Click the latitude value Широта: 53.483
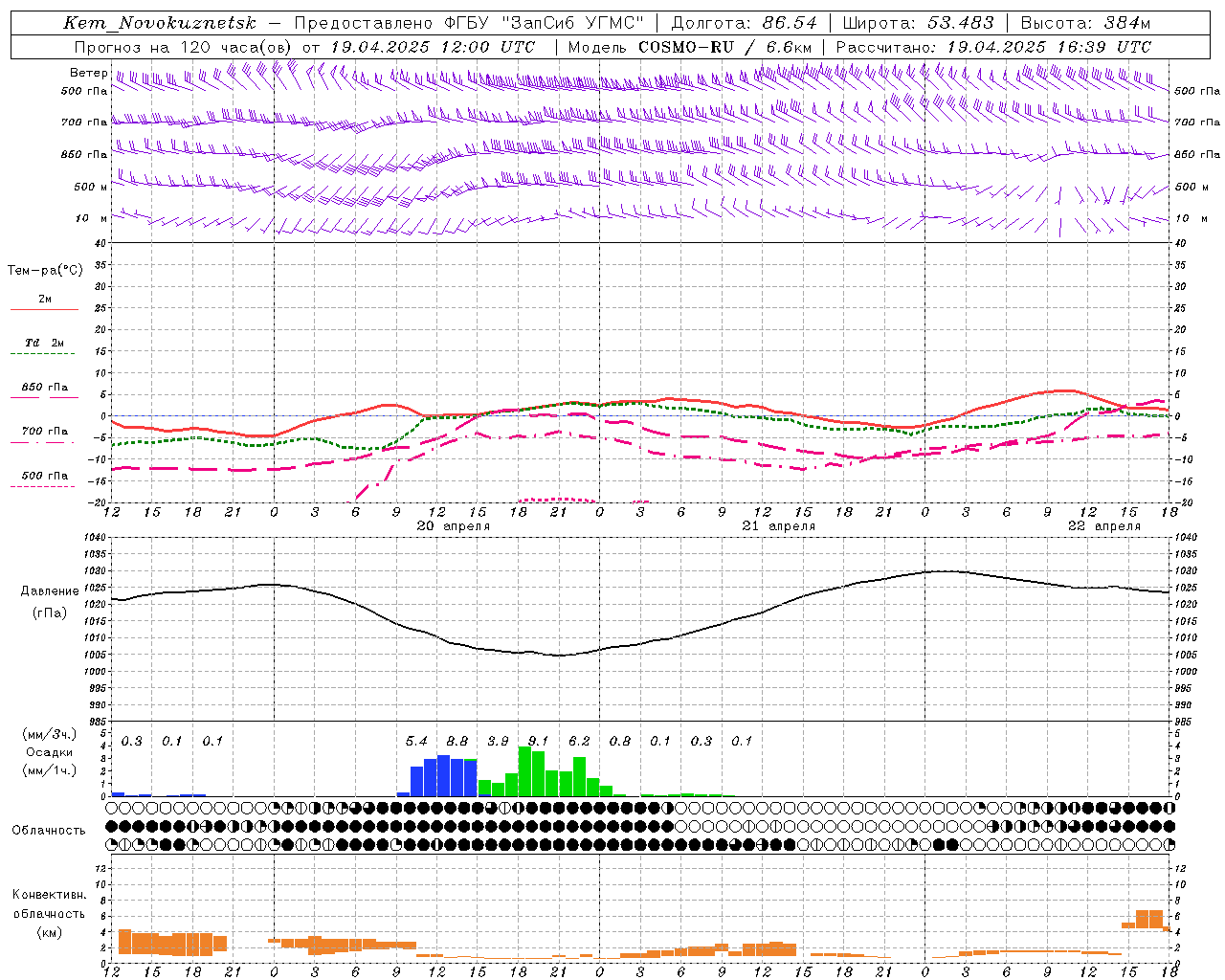Screen dimensions: 1225x980 point(918,23)
